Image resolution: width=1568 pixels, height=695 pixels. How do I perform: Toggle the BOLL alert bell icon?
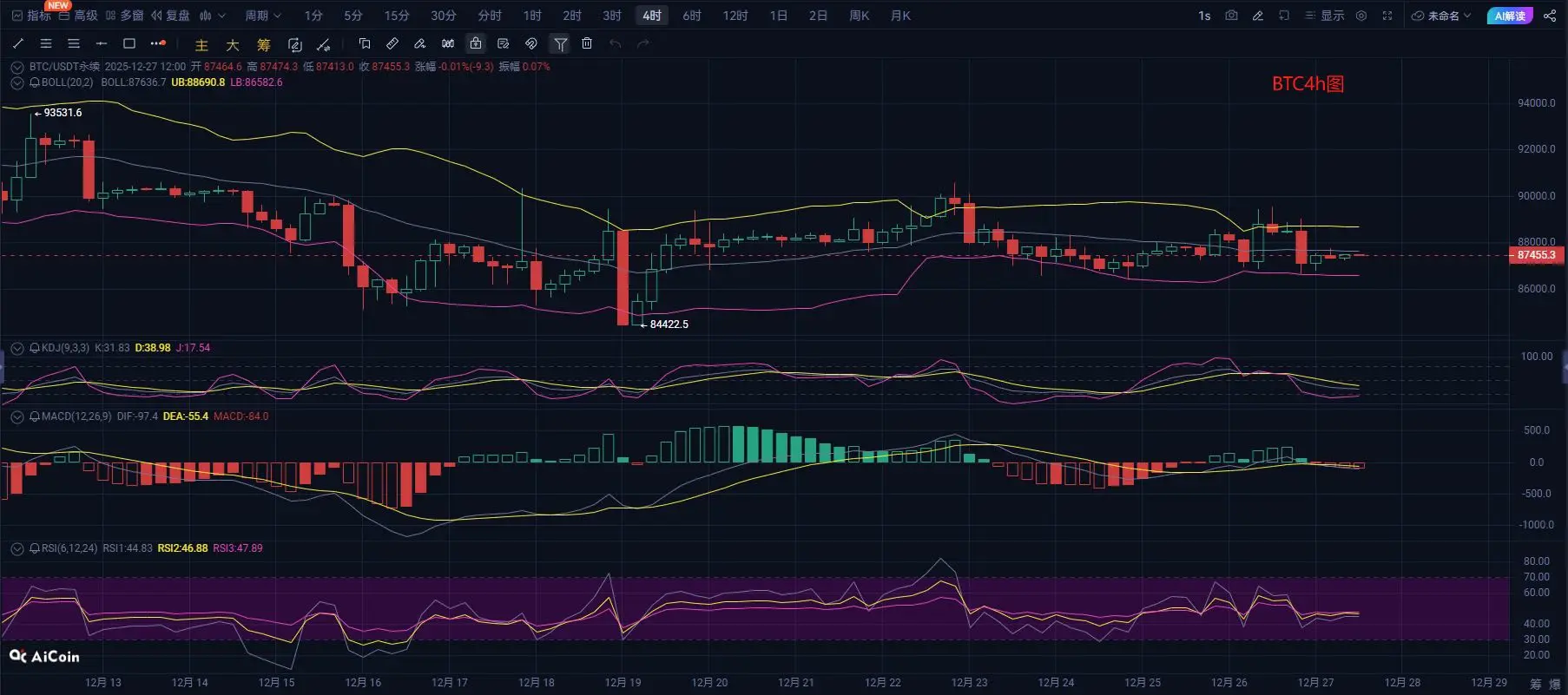[35, 82]
